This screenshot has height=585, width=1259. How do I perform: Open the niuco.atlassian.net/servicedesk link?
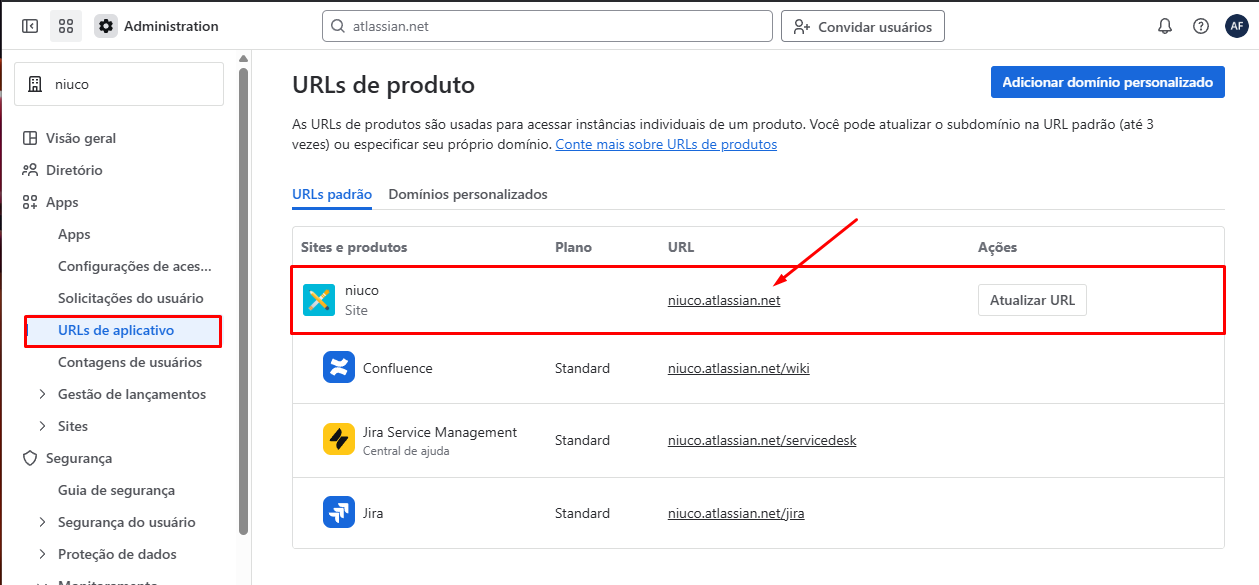click(762, 440)
